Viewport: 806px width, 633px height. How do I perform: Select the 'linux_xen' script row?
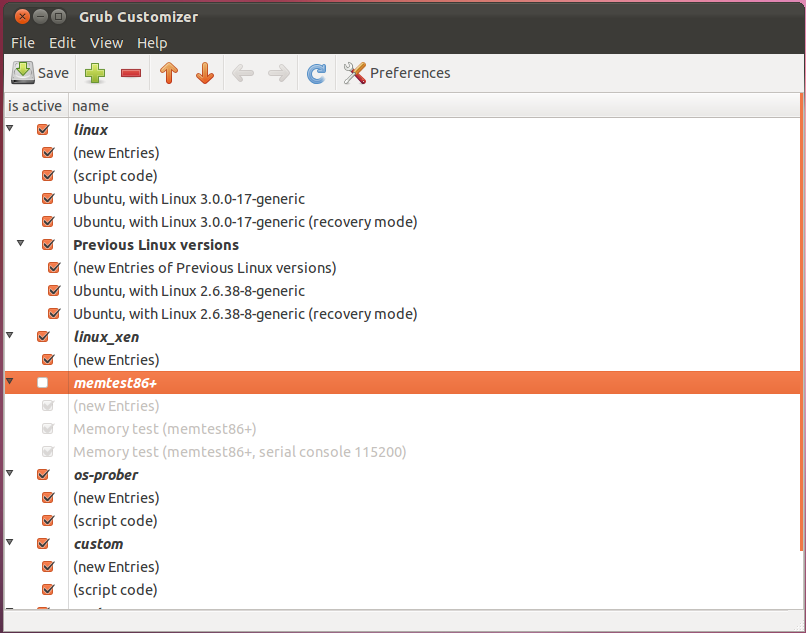(106, 337)
